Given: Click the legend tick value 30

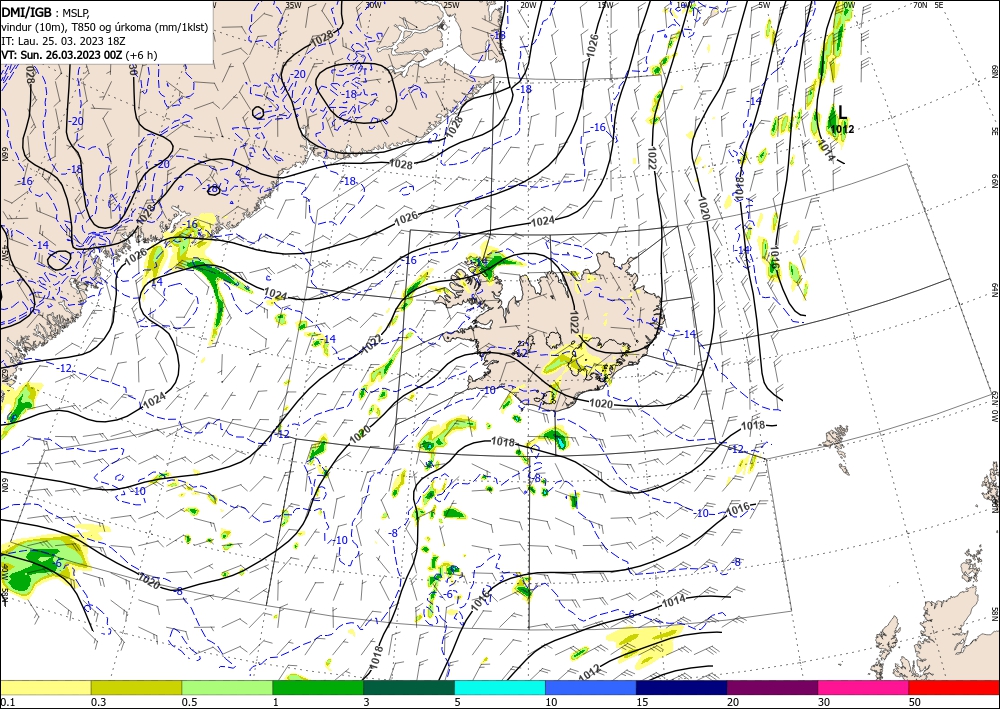Looking at the screenshot, I should pyautogui.click(x=824, y=702).
